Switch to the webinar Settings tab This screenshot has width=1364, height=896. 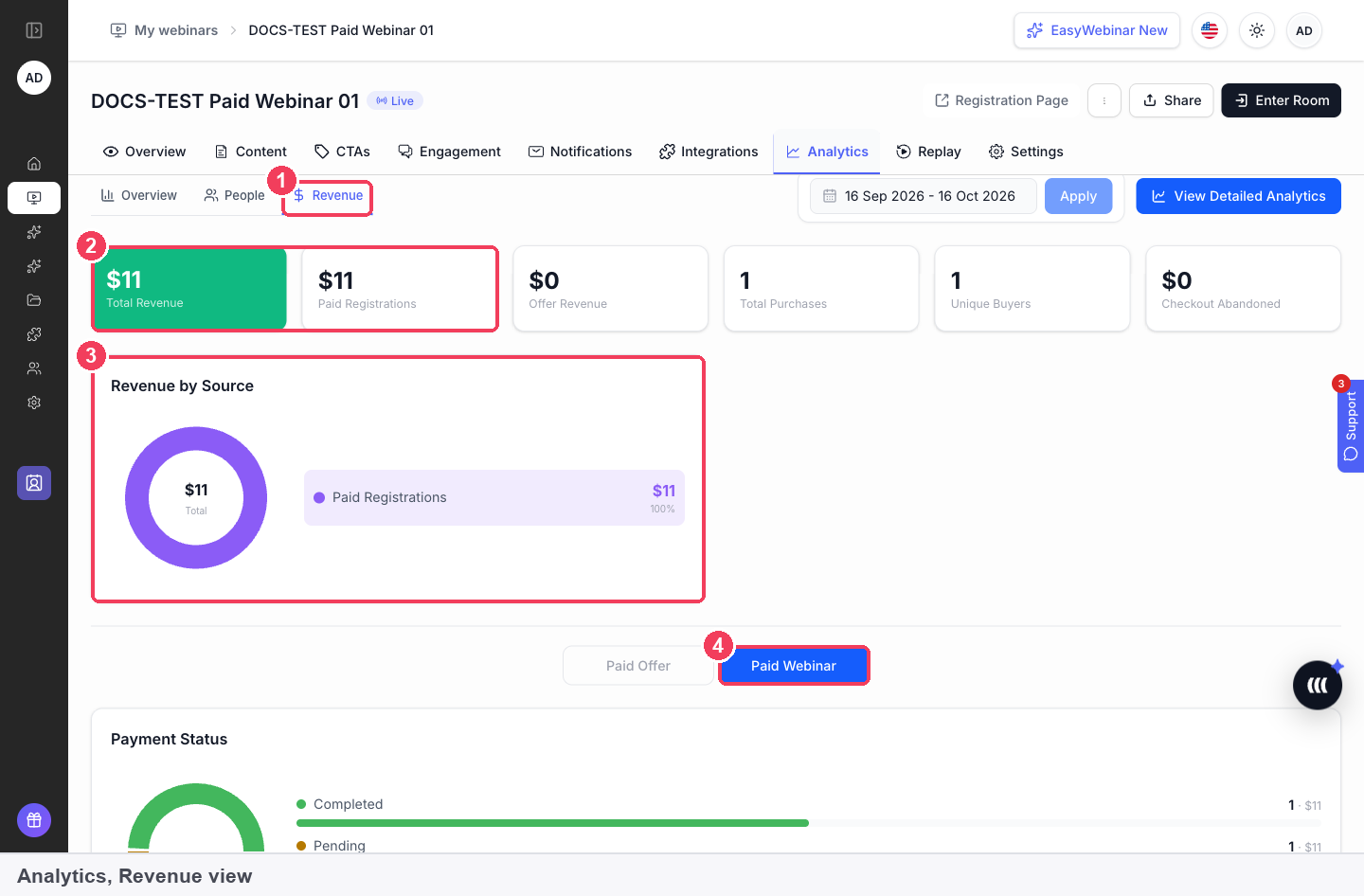(x=1026, y=152)
